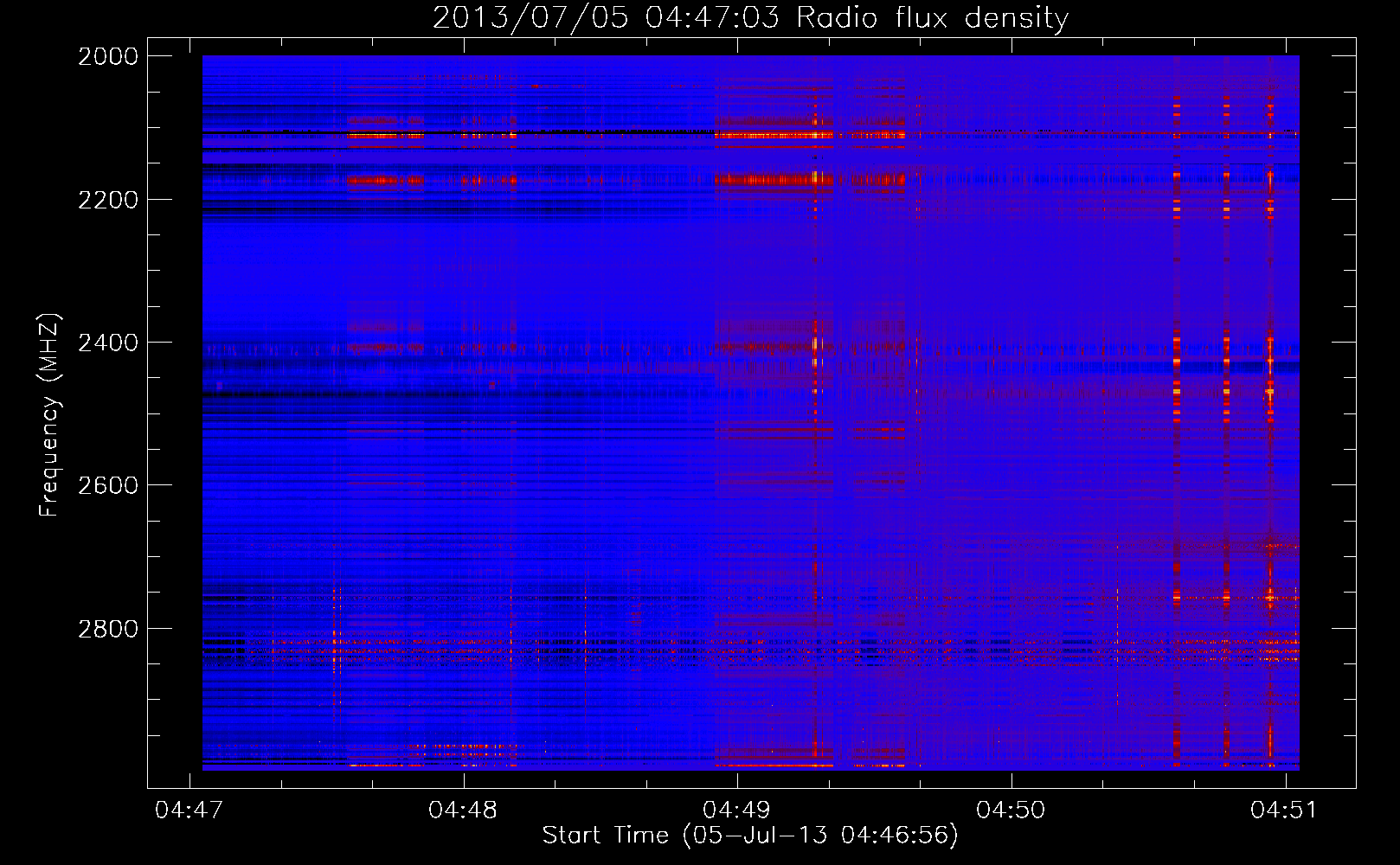Viewport: 1400px width, 865px height.
Task: Click the 04:51 time tick label
Action: 1284,810
